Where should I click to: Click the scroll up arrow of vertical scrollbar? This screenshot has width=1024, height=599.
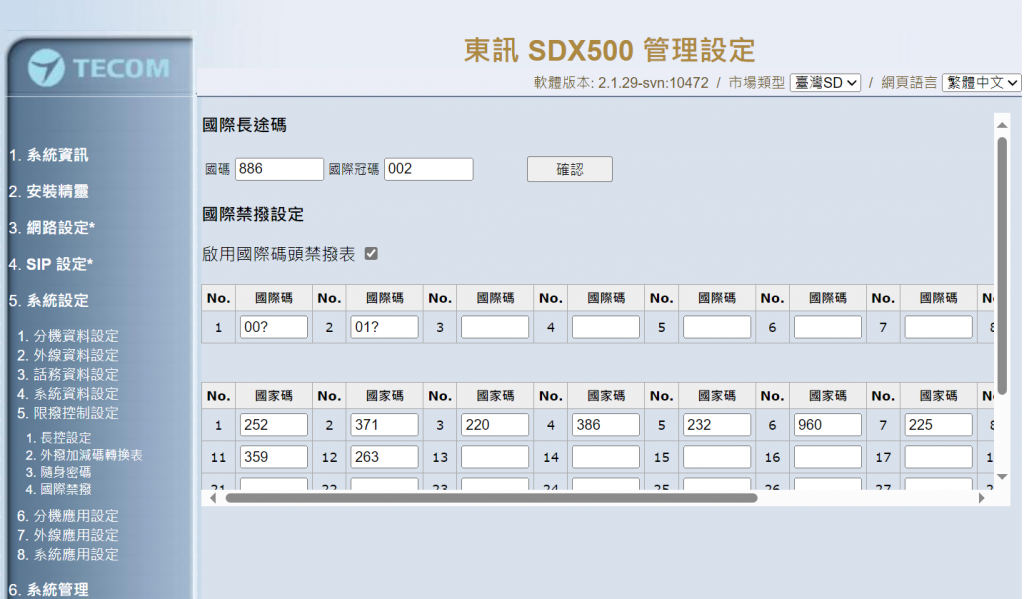click(x=1002, y=125)
